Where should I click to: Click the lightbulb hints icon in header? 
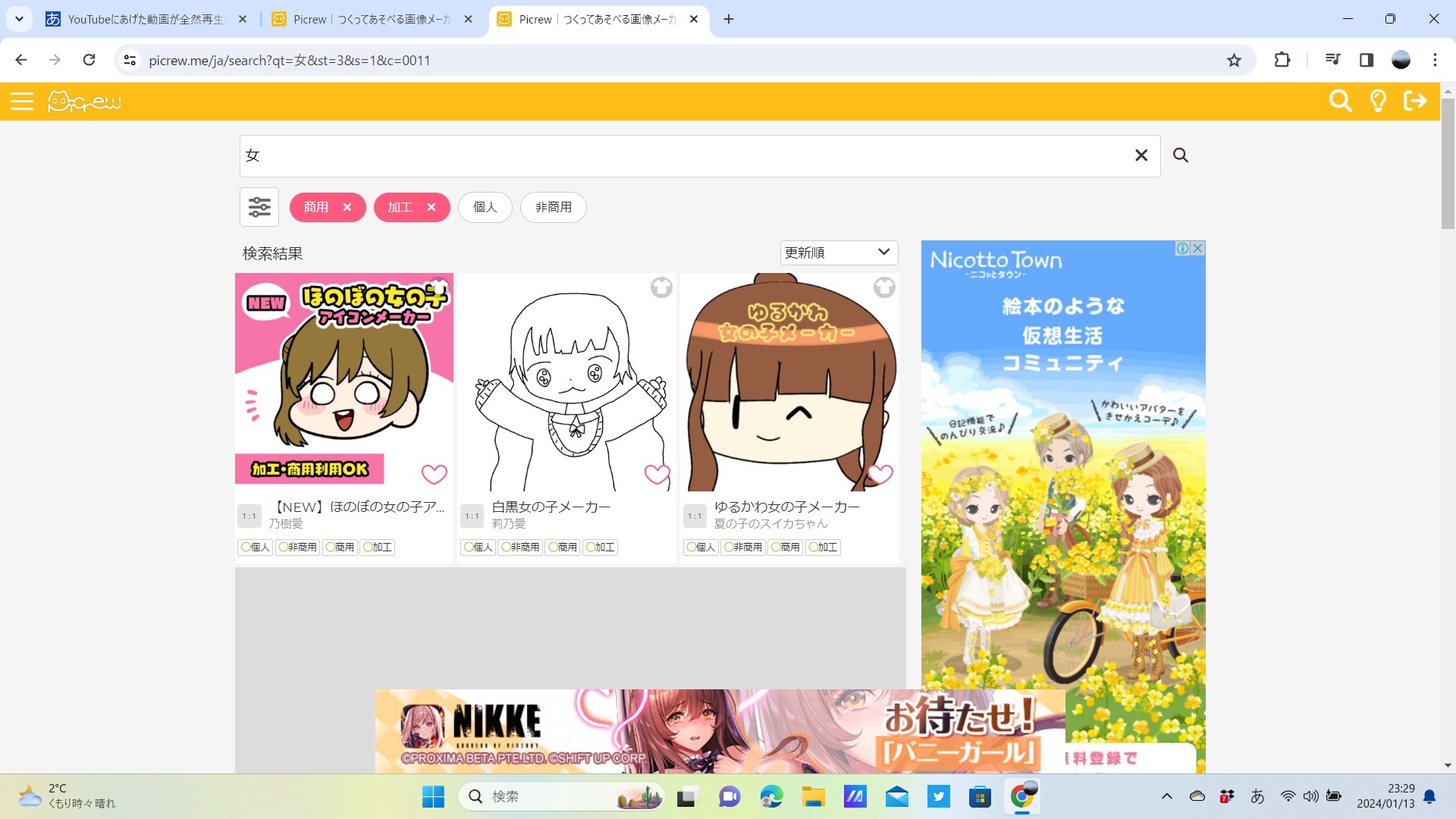[x=1378, y=101]
